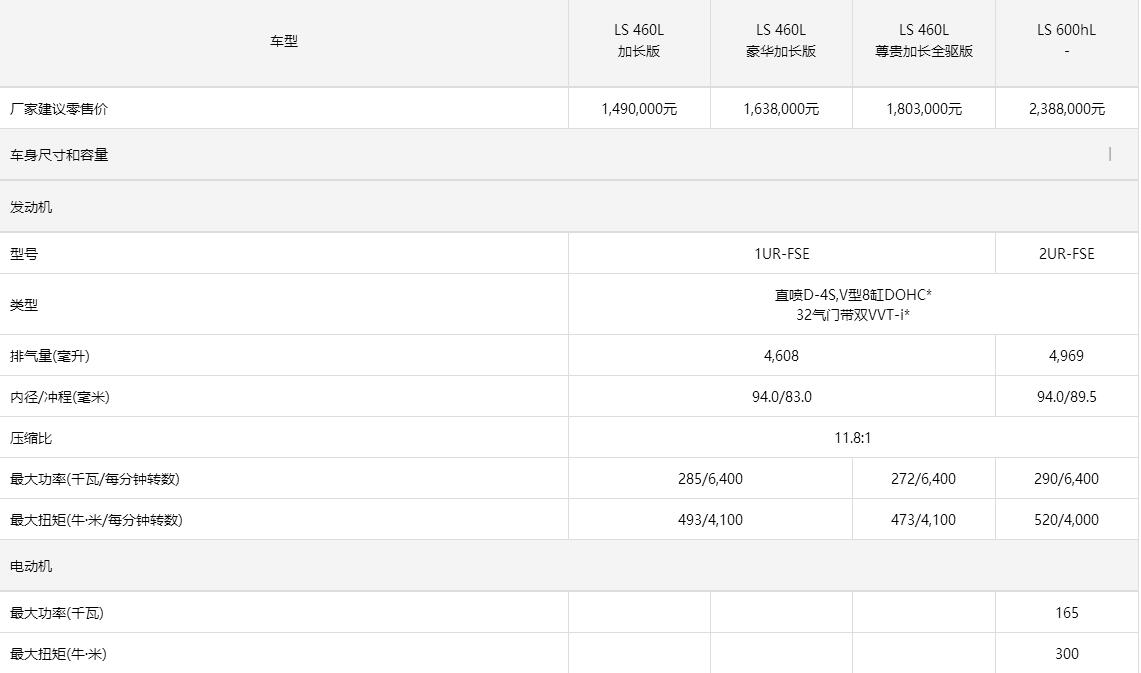Select the engine model 1UR-FSE
Viewport: 1141px width, 673px height.
click(782, 254)
